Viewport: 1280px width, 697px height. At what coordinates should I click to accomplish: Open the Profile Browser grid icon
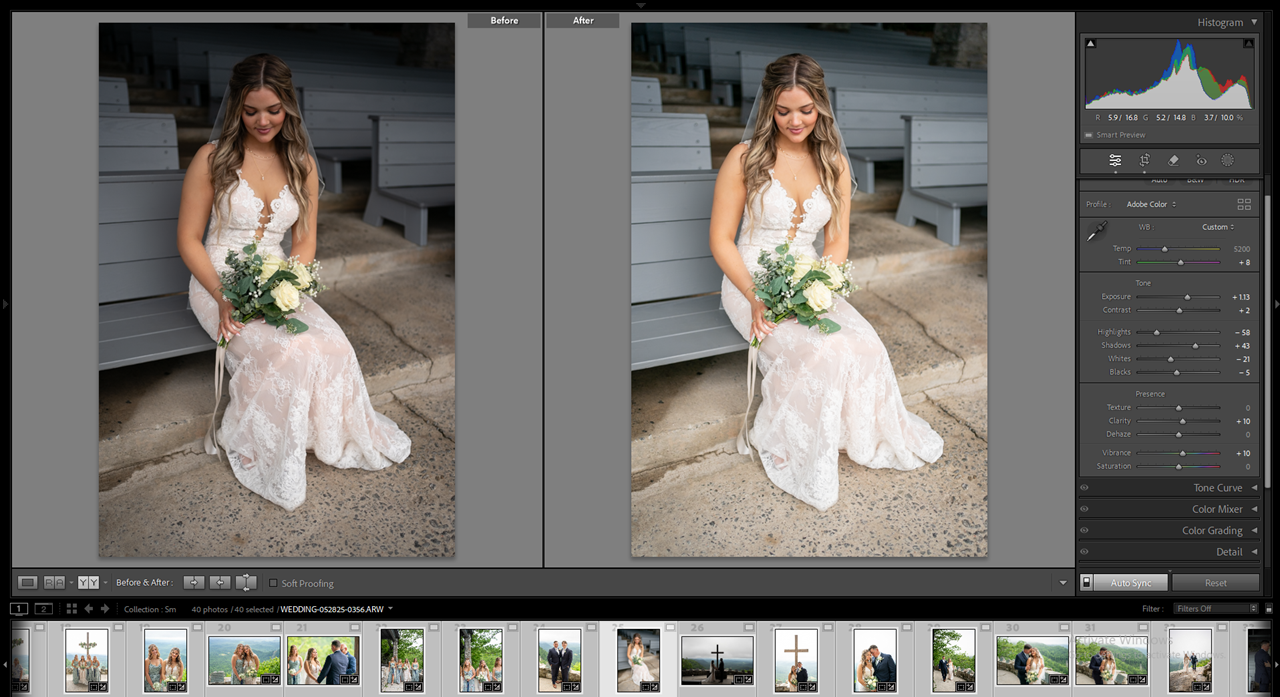pyautogui.click(x=1244, y=204)
